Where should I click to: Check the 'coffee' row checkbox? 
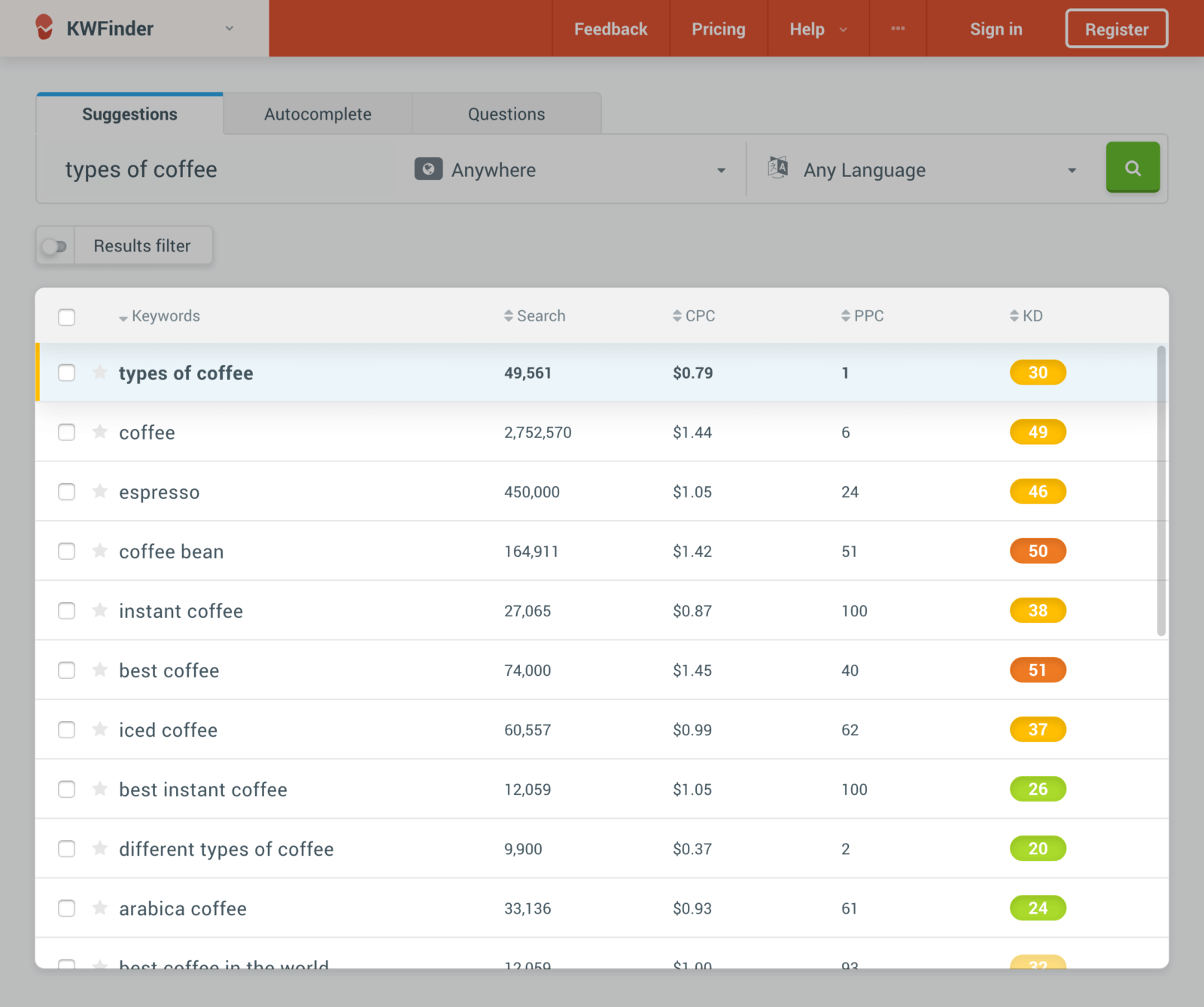tap(67, 432)
